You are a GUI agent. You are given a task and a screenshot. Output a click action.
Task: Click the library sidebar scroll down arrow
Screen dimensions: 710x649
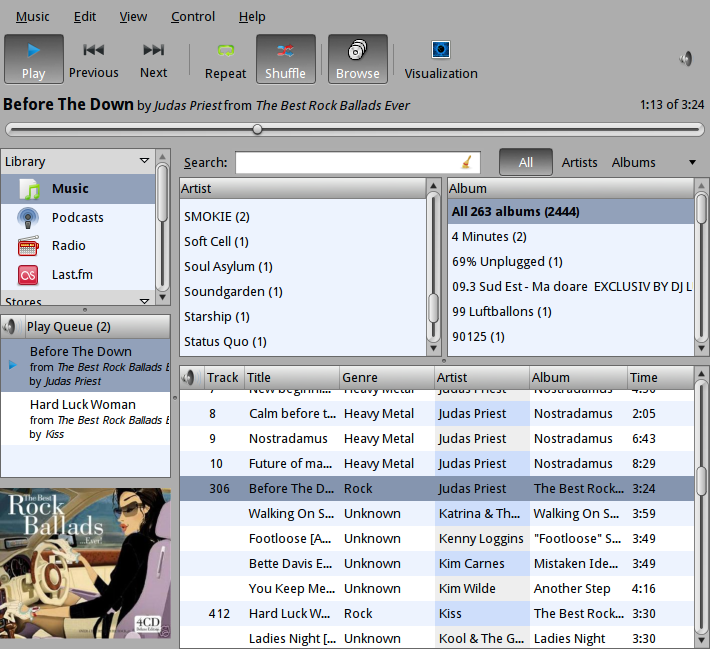tap(162, 298)
